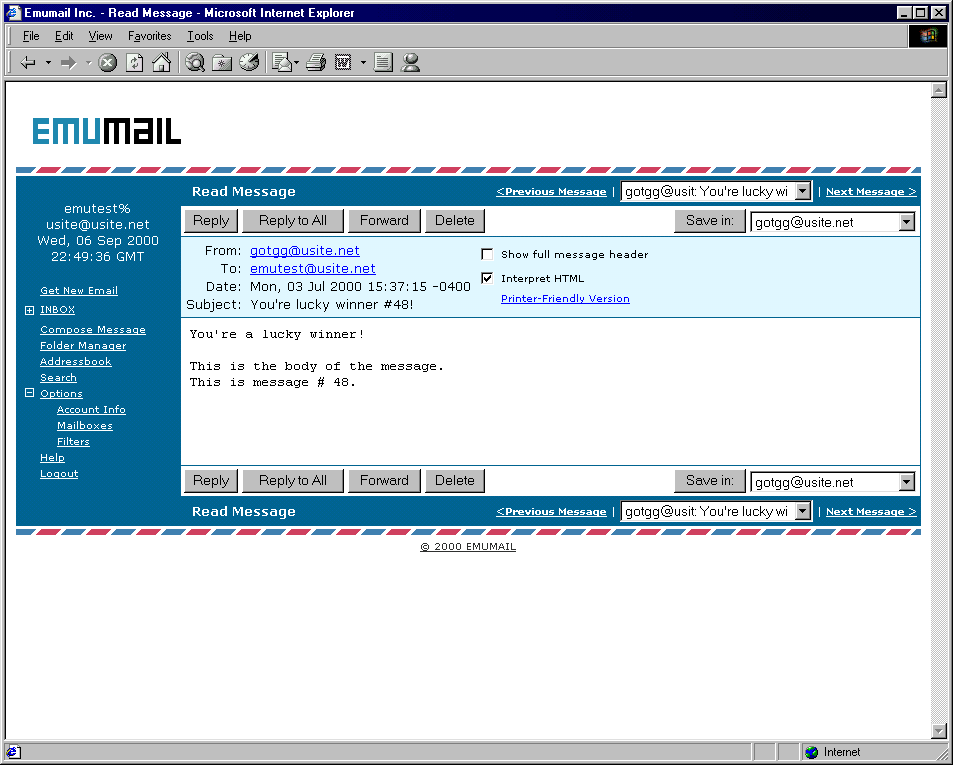Click the top Reply to All button

[292, 221]
